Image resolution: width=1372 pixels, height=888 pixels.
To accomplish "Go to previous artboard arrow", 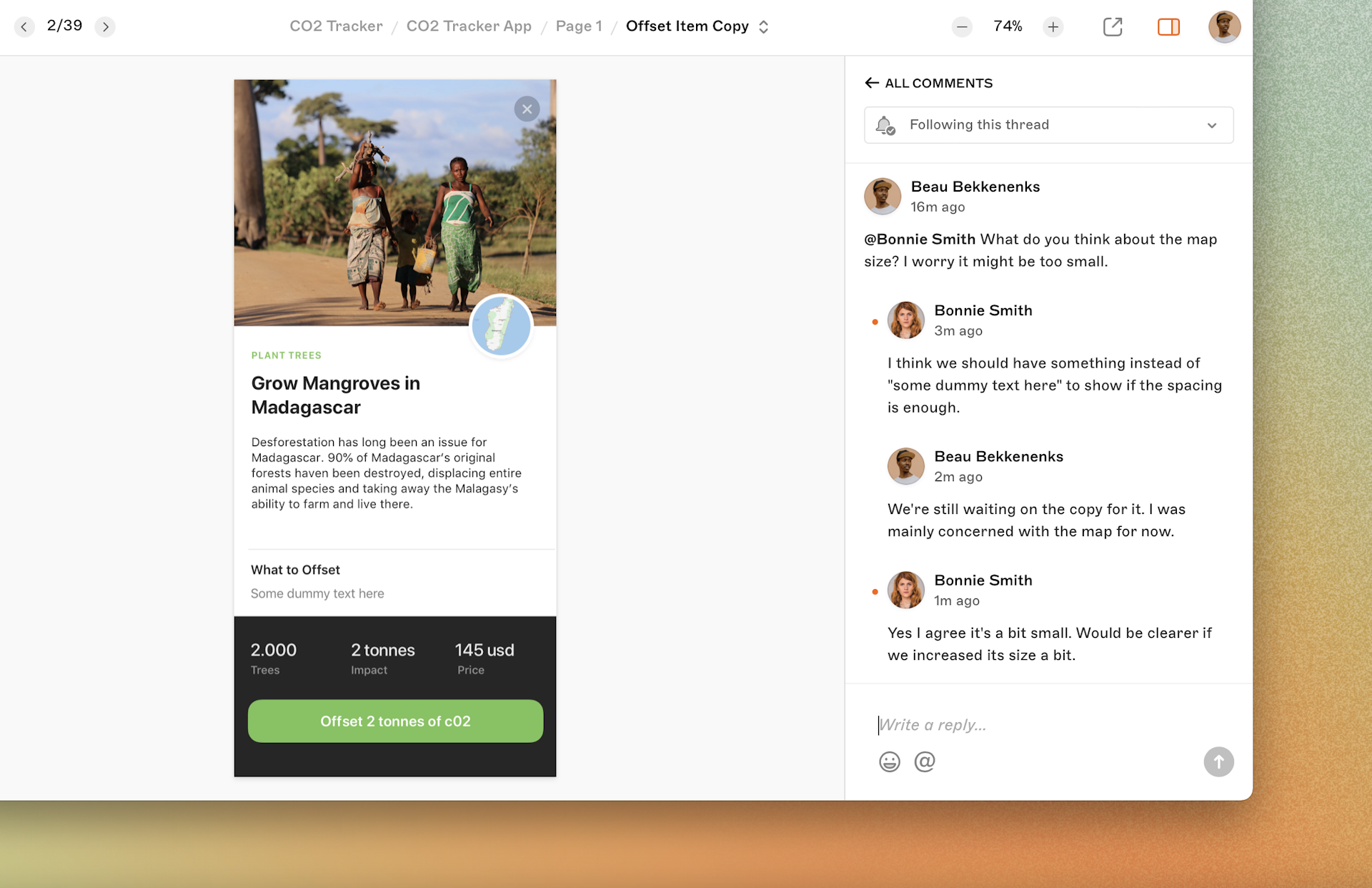I will pos(24,27).
